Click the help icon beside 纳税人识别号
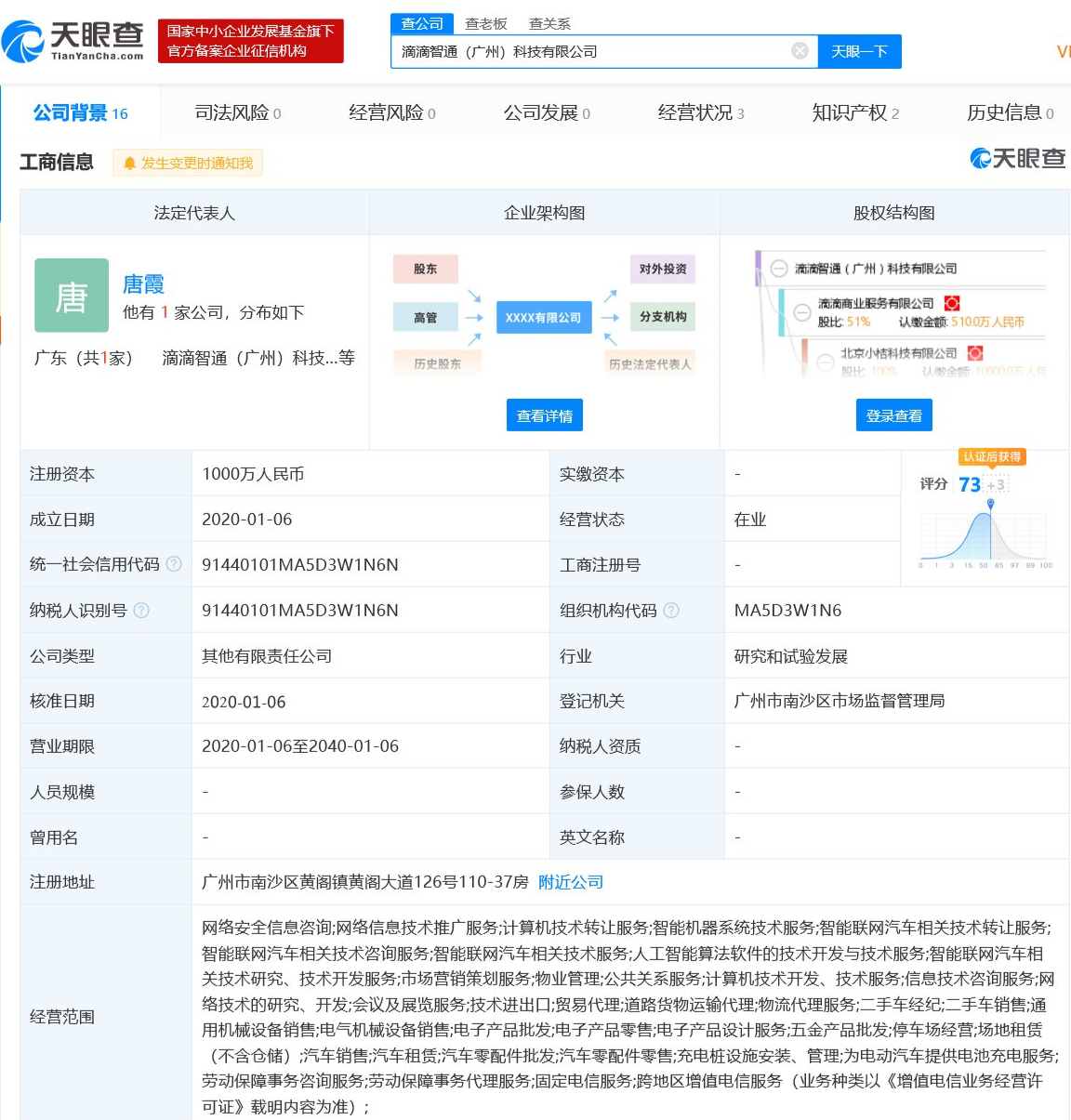The height and width of the screenshot is (1120, 1071). tap(141, 610)
